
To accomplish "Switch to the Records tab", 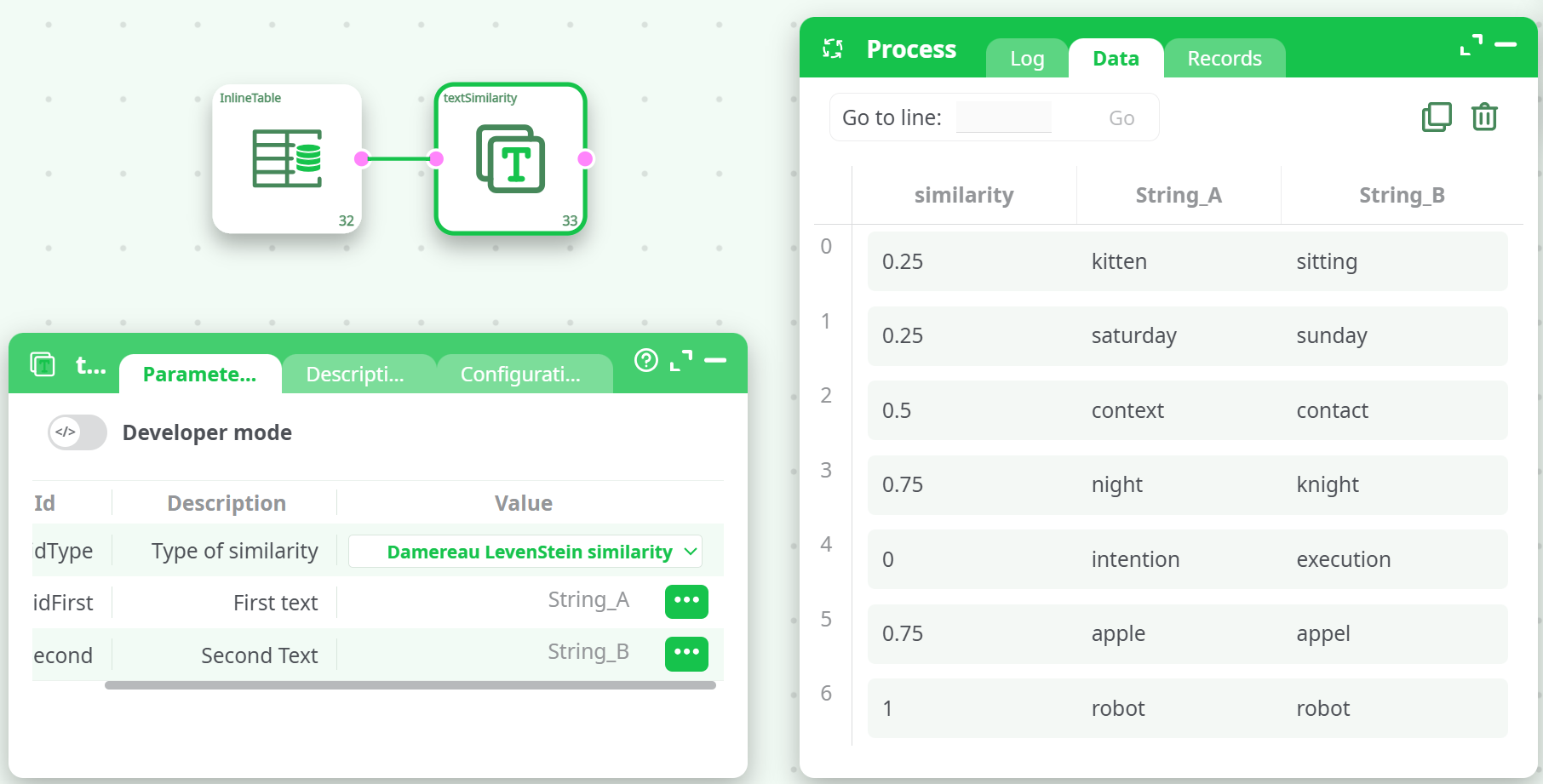I will coord(1224,59).
